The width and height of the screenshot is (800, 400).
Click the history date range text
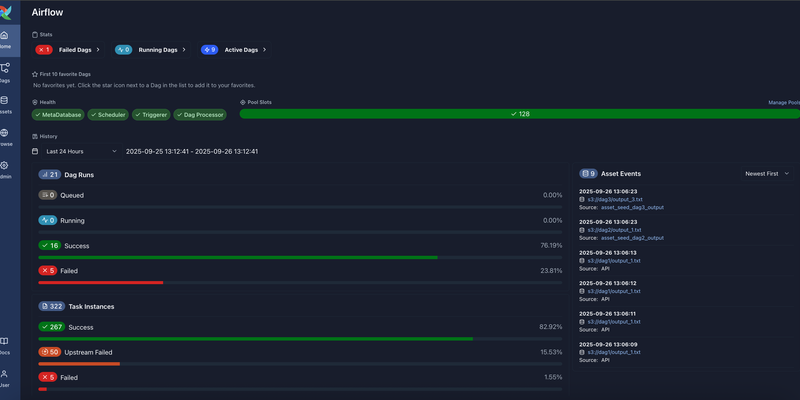192,152
